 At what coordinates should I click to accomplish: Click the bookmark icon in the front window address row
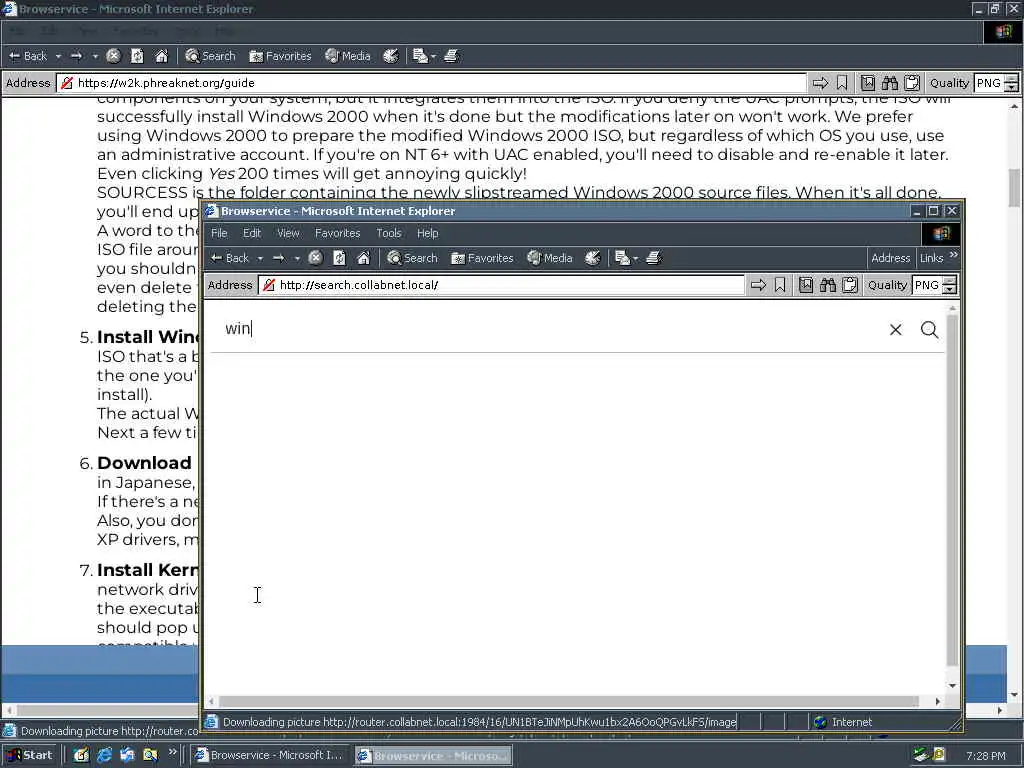click(780, 285)
